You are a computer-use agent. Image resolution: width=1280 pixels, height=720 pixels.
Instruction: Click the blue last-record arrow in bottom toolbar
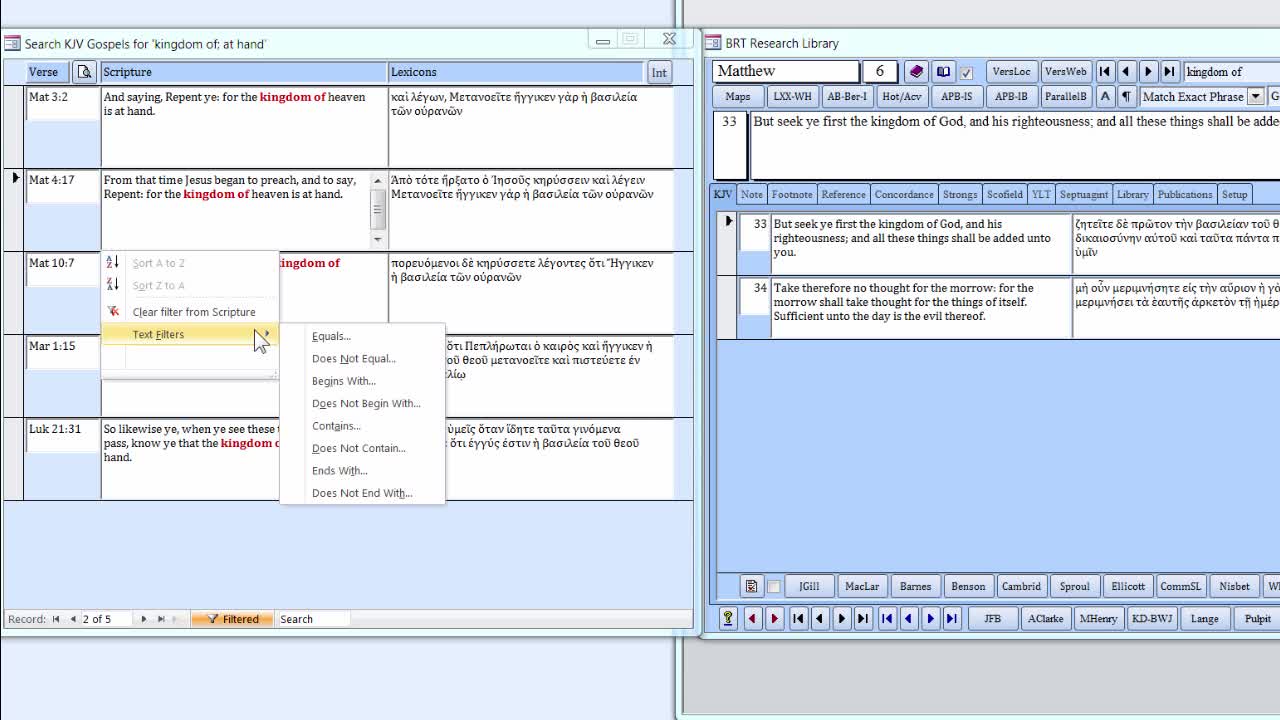952,619
